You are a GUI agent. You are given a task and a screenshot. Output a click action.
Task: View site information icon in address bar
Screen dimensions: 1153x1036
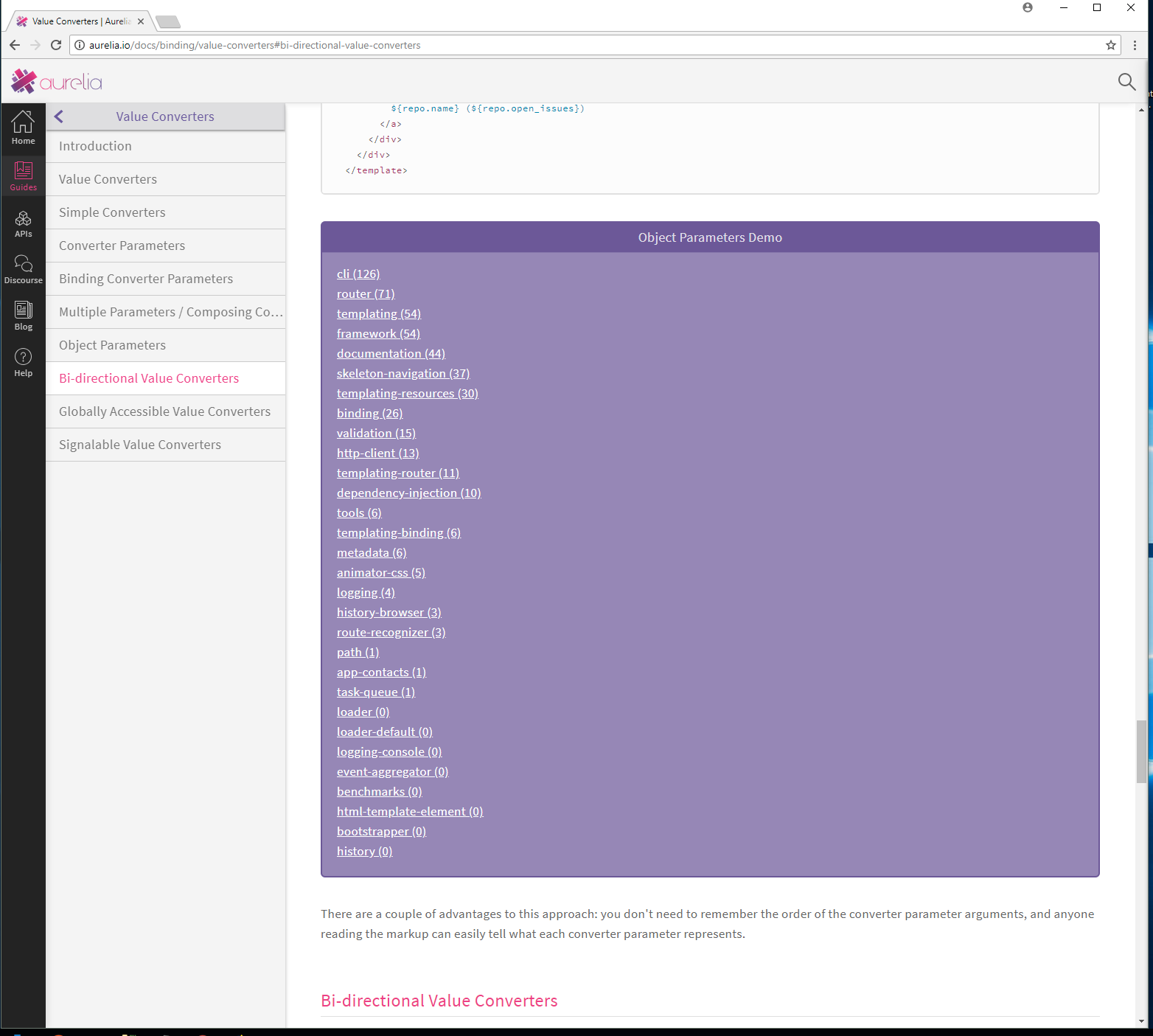pyautogui.click(x=80, y=45)
